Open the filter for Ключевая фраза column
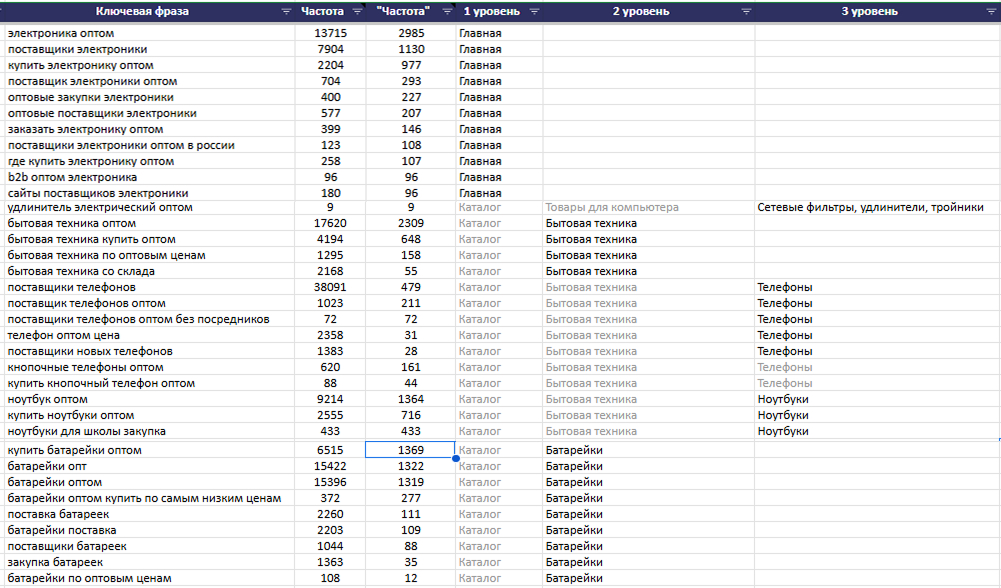This screenshot has height=588, width=1001. click(287, 12)
